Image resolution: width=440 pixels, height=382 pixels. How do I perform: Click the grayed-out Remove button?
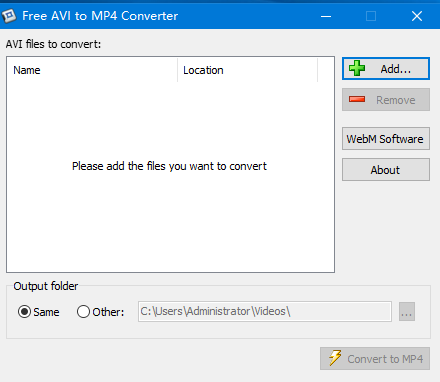pyautogui.click(x=386, y=100)
